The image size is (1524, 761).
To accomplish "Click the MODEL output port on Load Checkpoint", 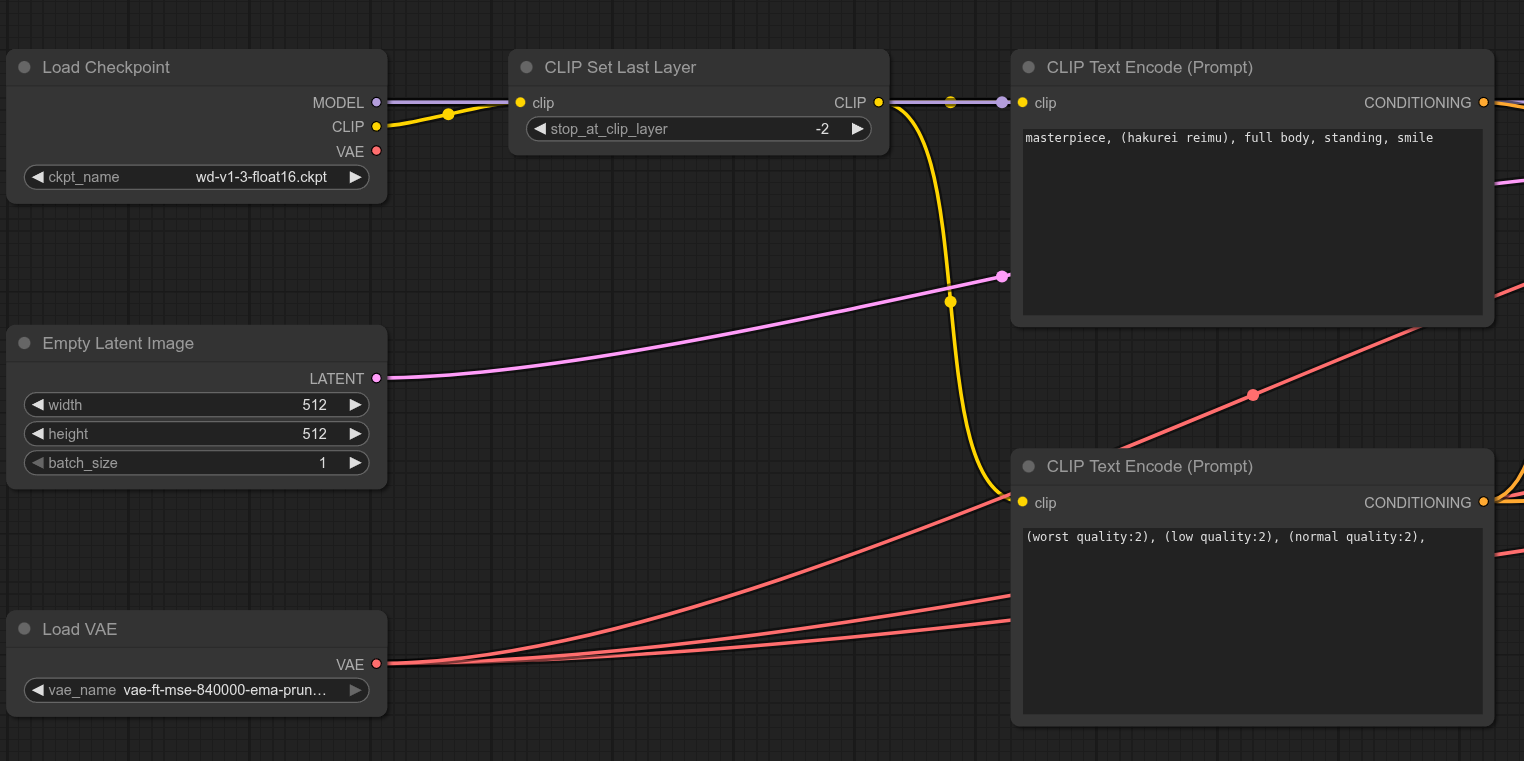I will pos(376,102).
